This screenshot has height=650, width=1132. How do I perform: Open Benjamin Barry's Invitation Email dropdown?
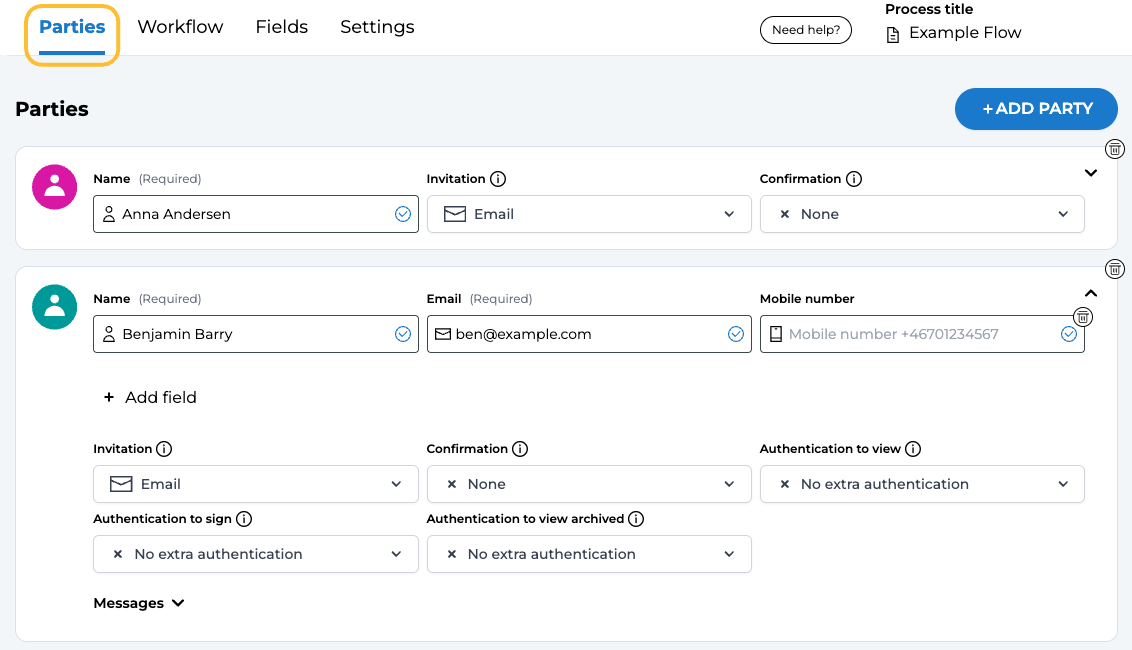pyautogui.click(x=255, y=484)
